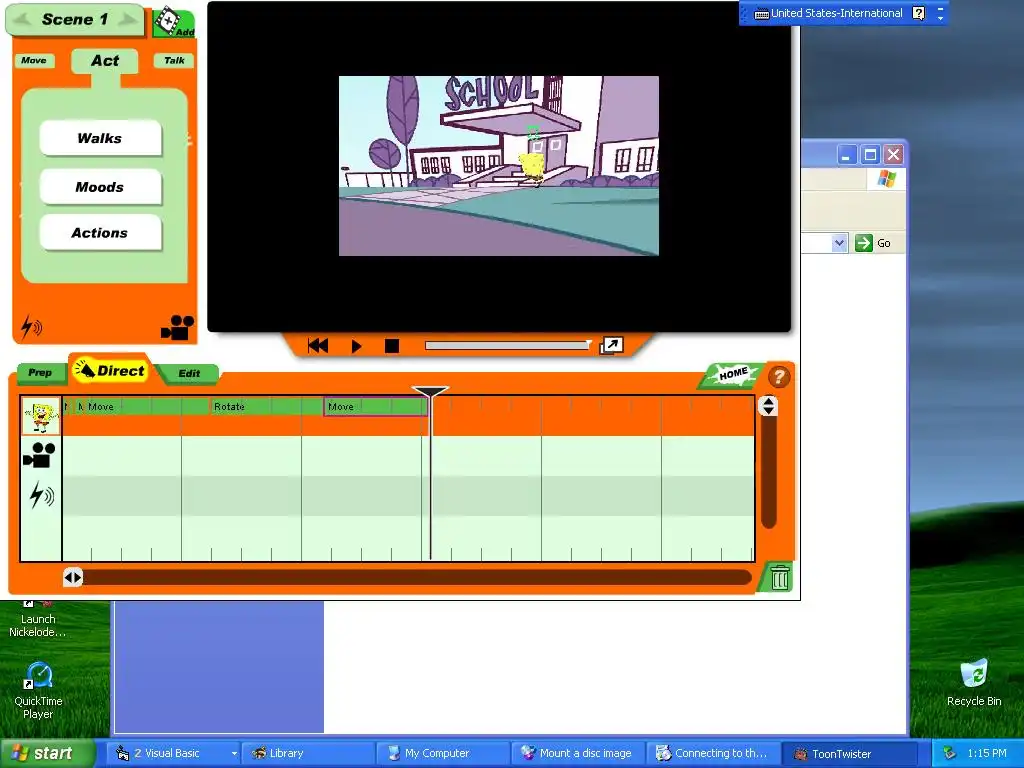Open the Move tab
The height and width of the screenshot is (768, 1024).
click(34, 61)
